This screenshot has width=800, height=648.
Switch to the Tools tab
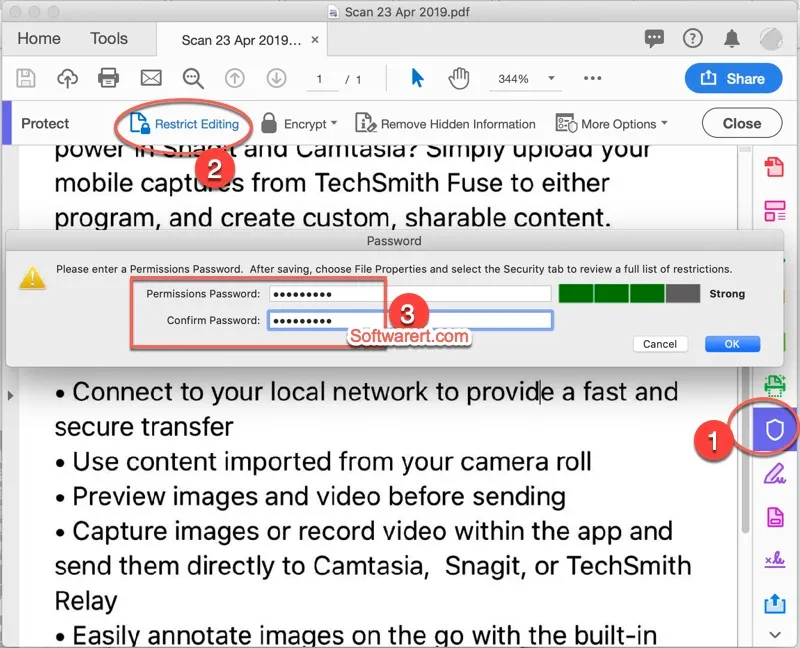(112, 38)
